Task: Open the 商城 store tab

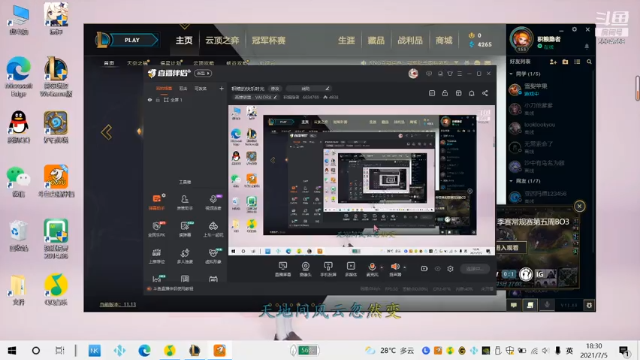Action: (444, 40)
